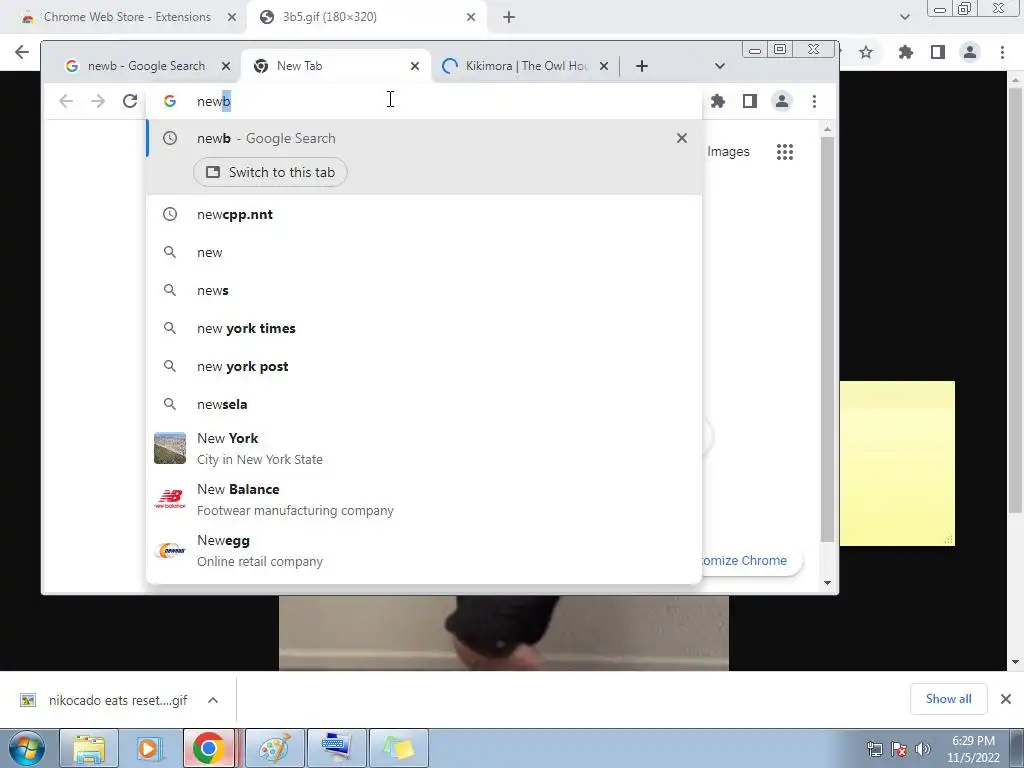This screenshot has width=1024, height=768.
Task: Close the Kikimora Owl House tab
Action: [604, 66]
